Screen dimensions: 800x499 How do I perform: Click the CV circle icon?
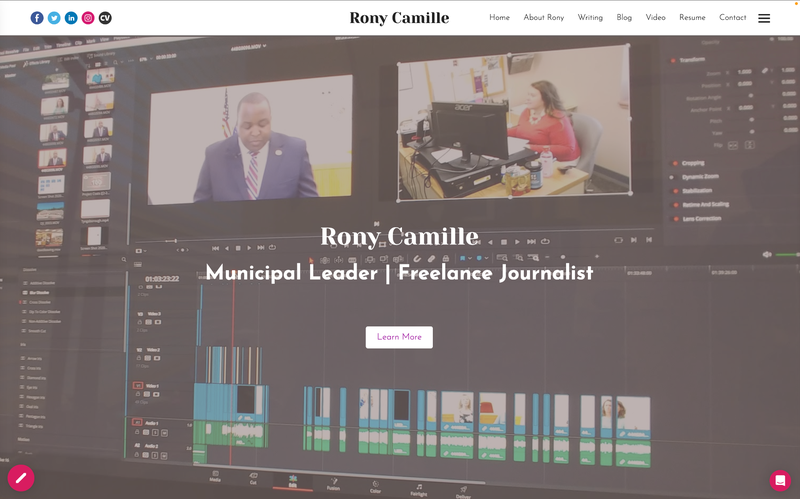coord(105,18)
